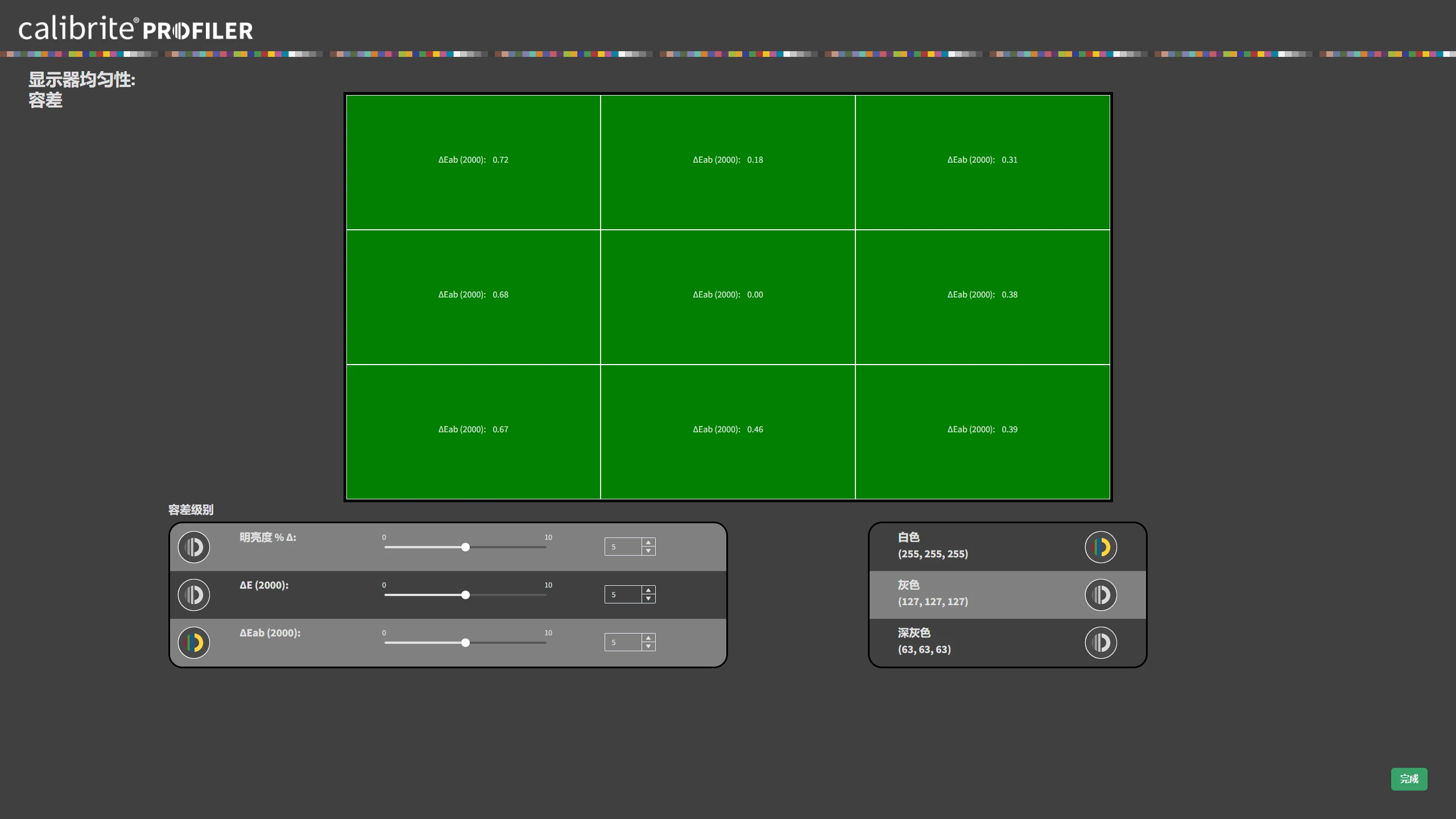1456x819 pixels.
Task: Increase the ΔE (2000) spinner value
Action: coord(648,590)
